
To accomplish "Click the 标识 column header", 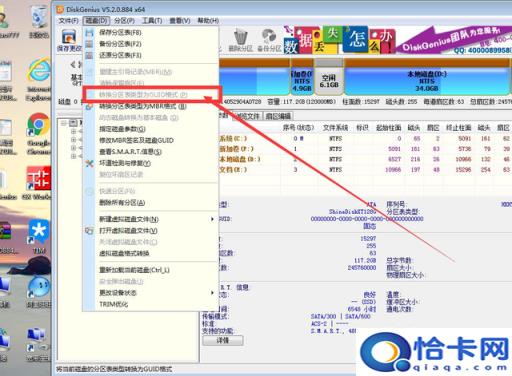I will [362, 128].
